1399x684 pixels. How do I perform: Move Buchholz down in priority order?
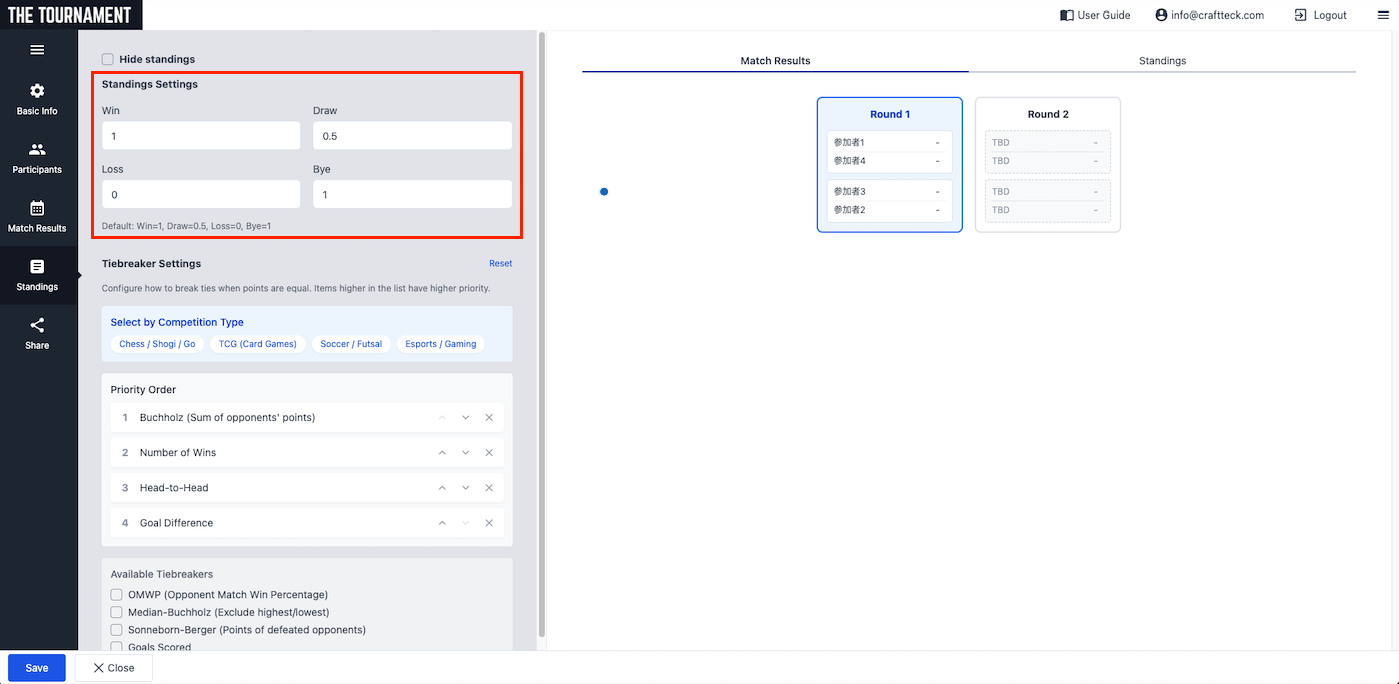coord(465,418)
